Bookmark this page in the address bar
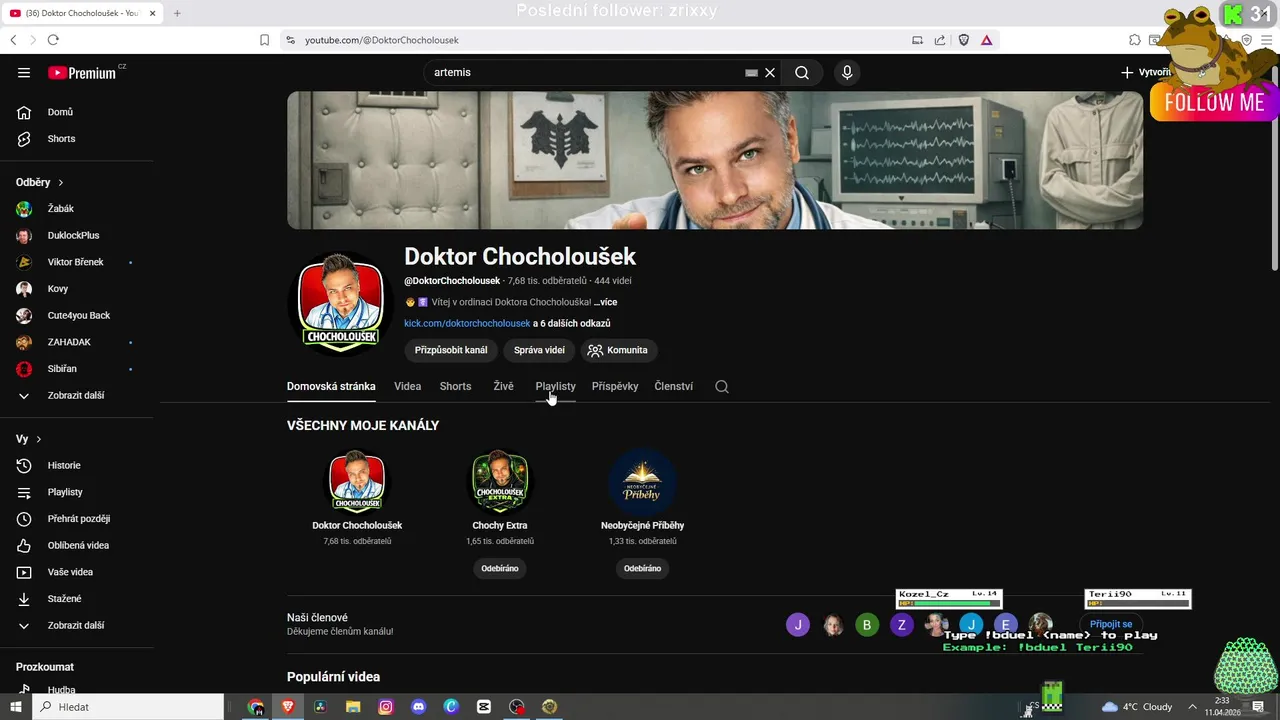 [x=264, y=40]
